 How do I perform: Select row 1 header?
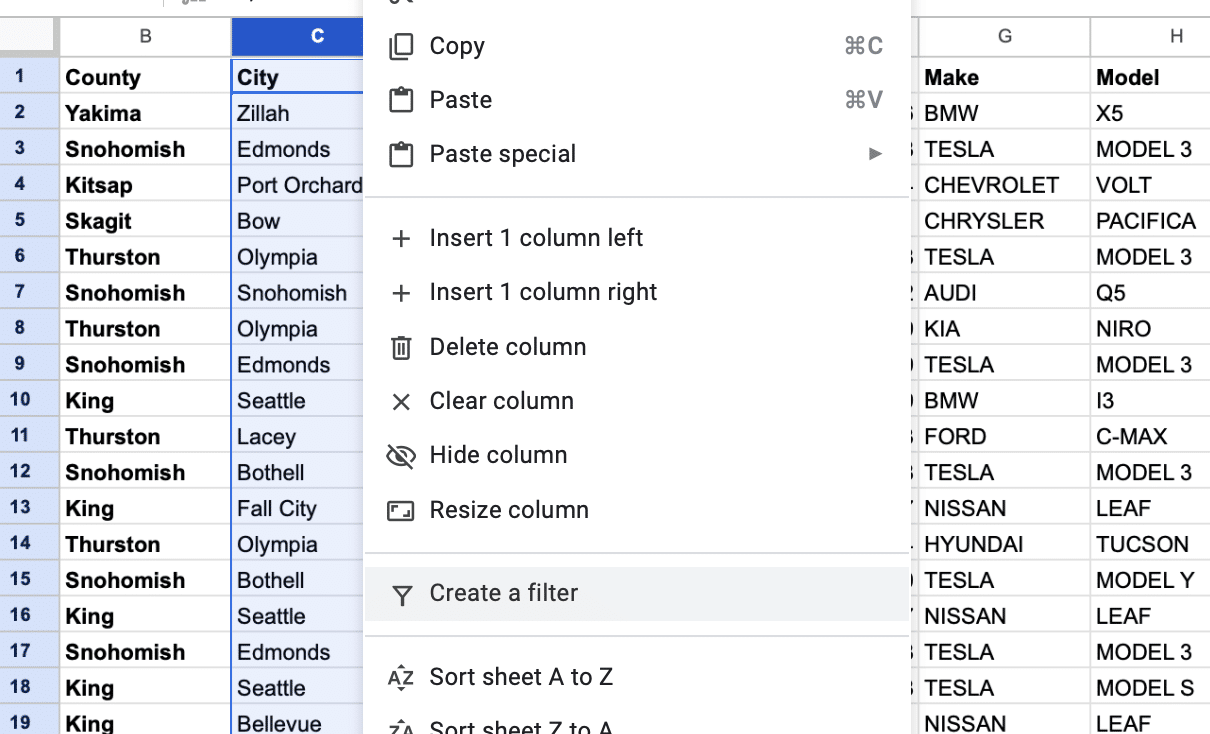click(x=29, y=76)
